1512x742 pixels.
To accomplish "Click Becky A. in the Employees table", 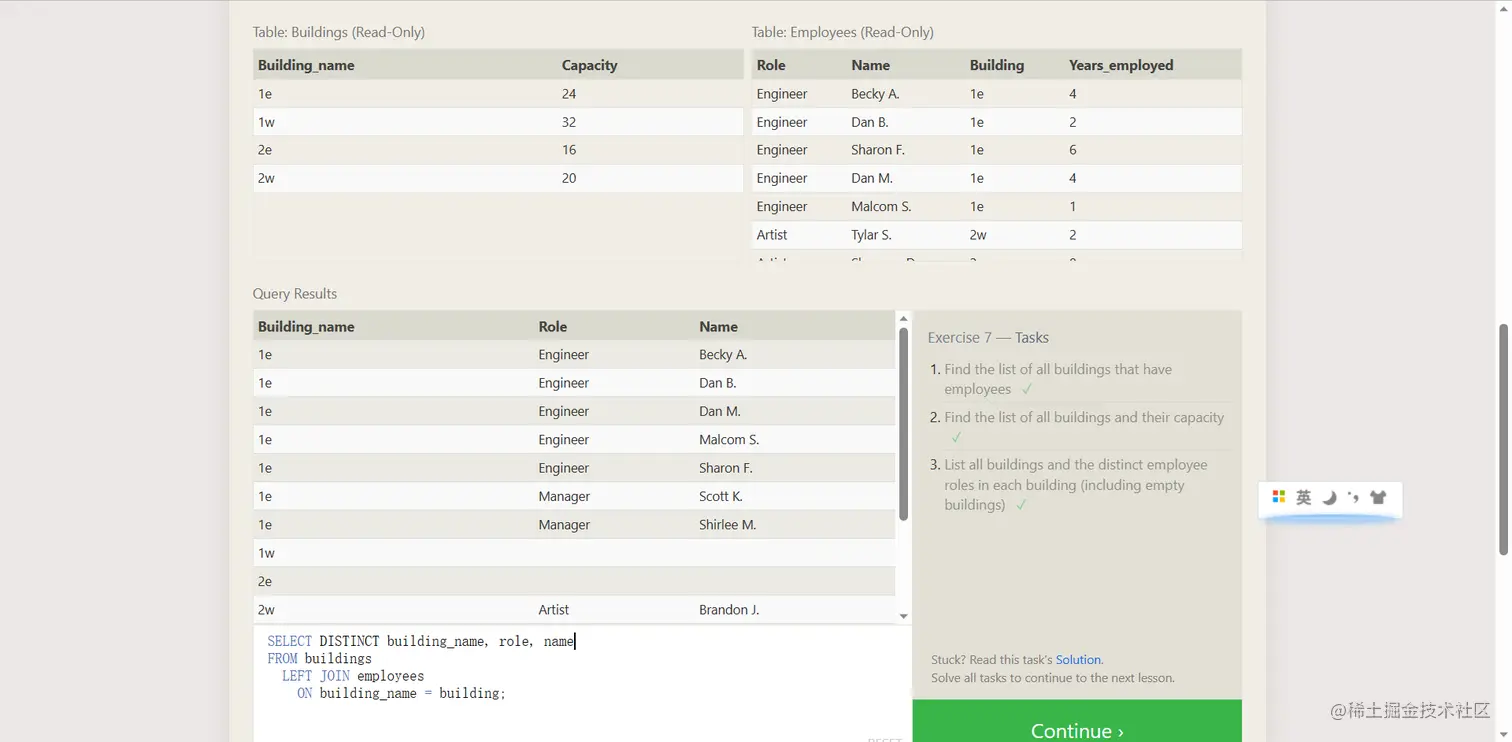I will coord(875,94).
